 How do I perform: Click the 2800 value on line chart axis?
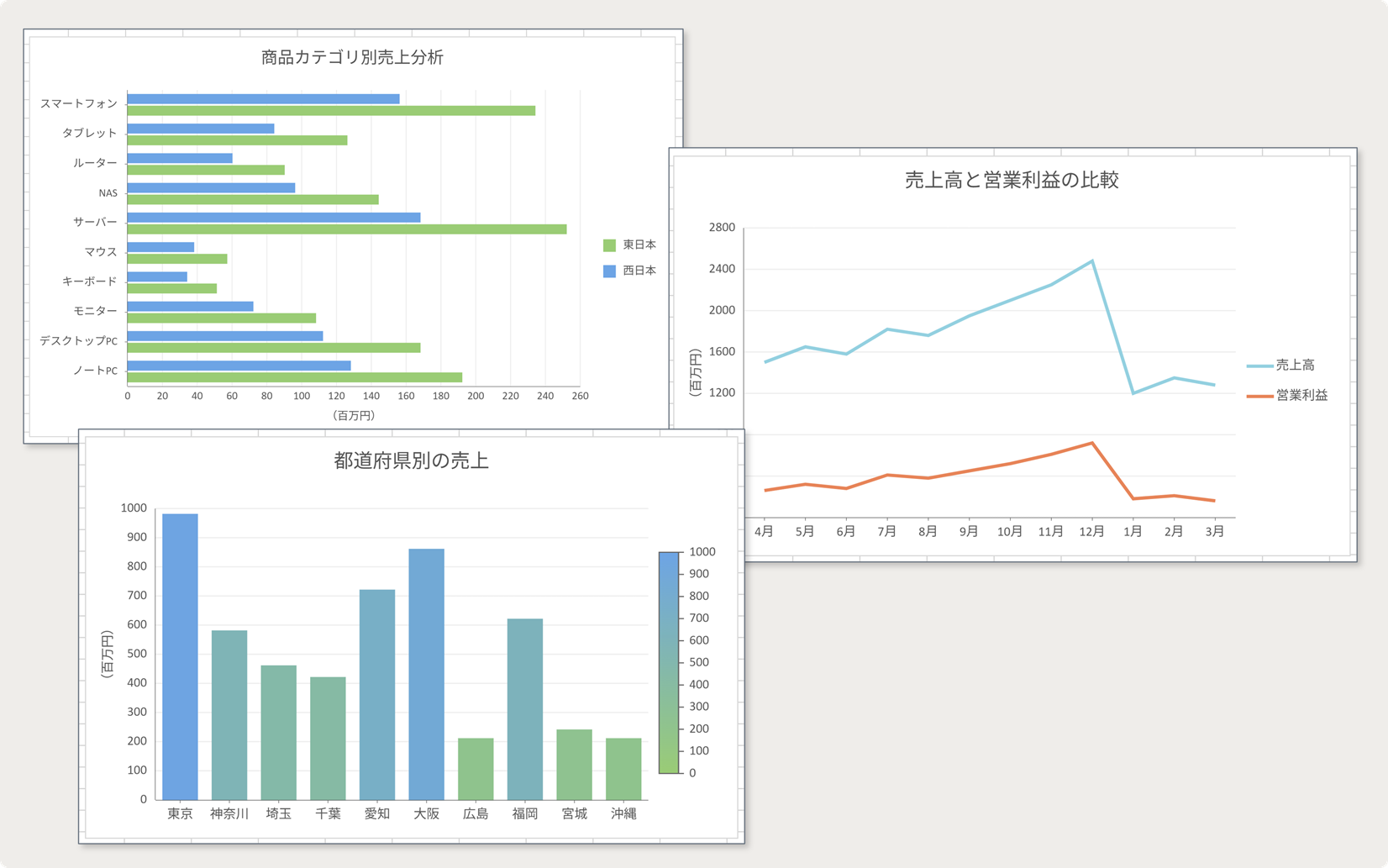click(722, 228)
